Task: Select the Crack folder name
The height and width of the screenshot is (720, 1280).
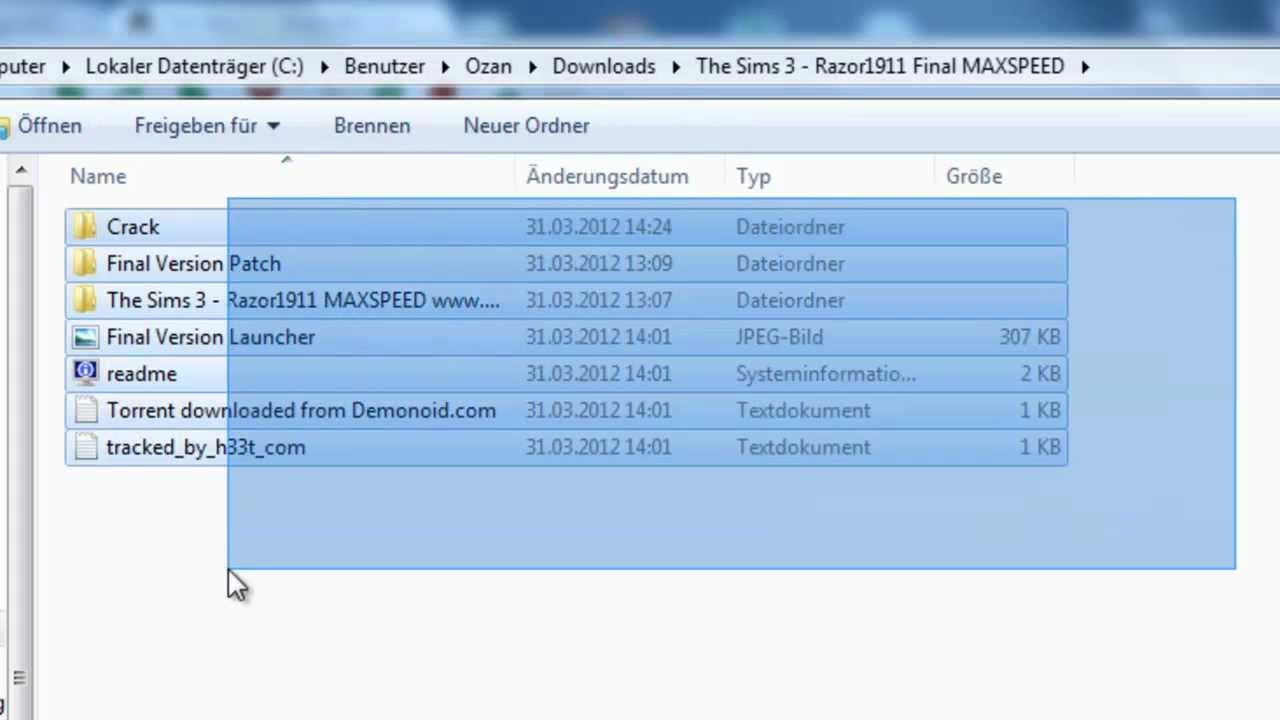Action: [133, 227]
